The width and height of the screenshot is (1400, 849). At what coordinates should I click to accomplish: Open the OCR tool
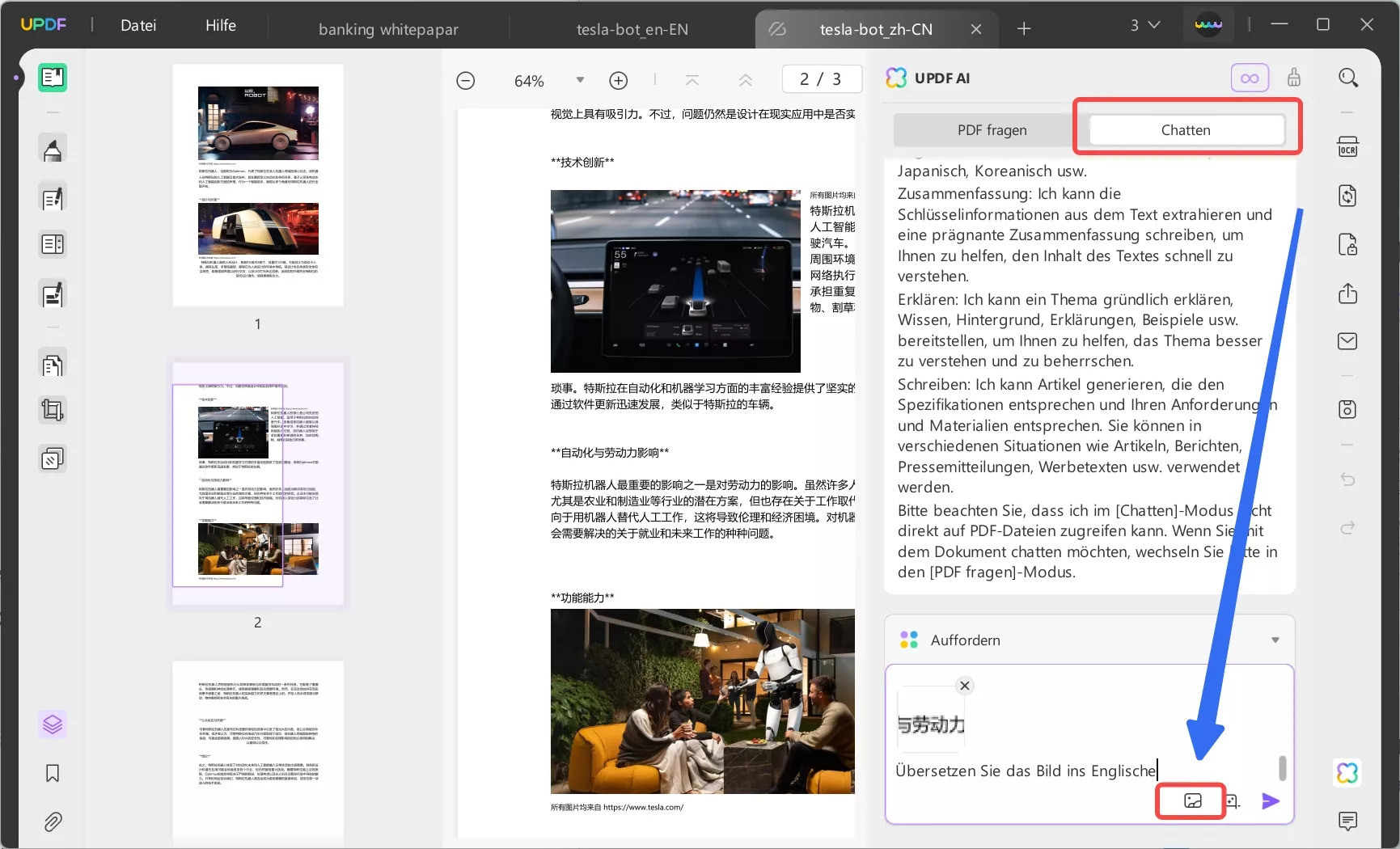(1348, 146)
